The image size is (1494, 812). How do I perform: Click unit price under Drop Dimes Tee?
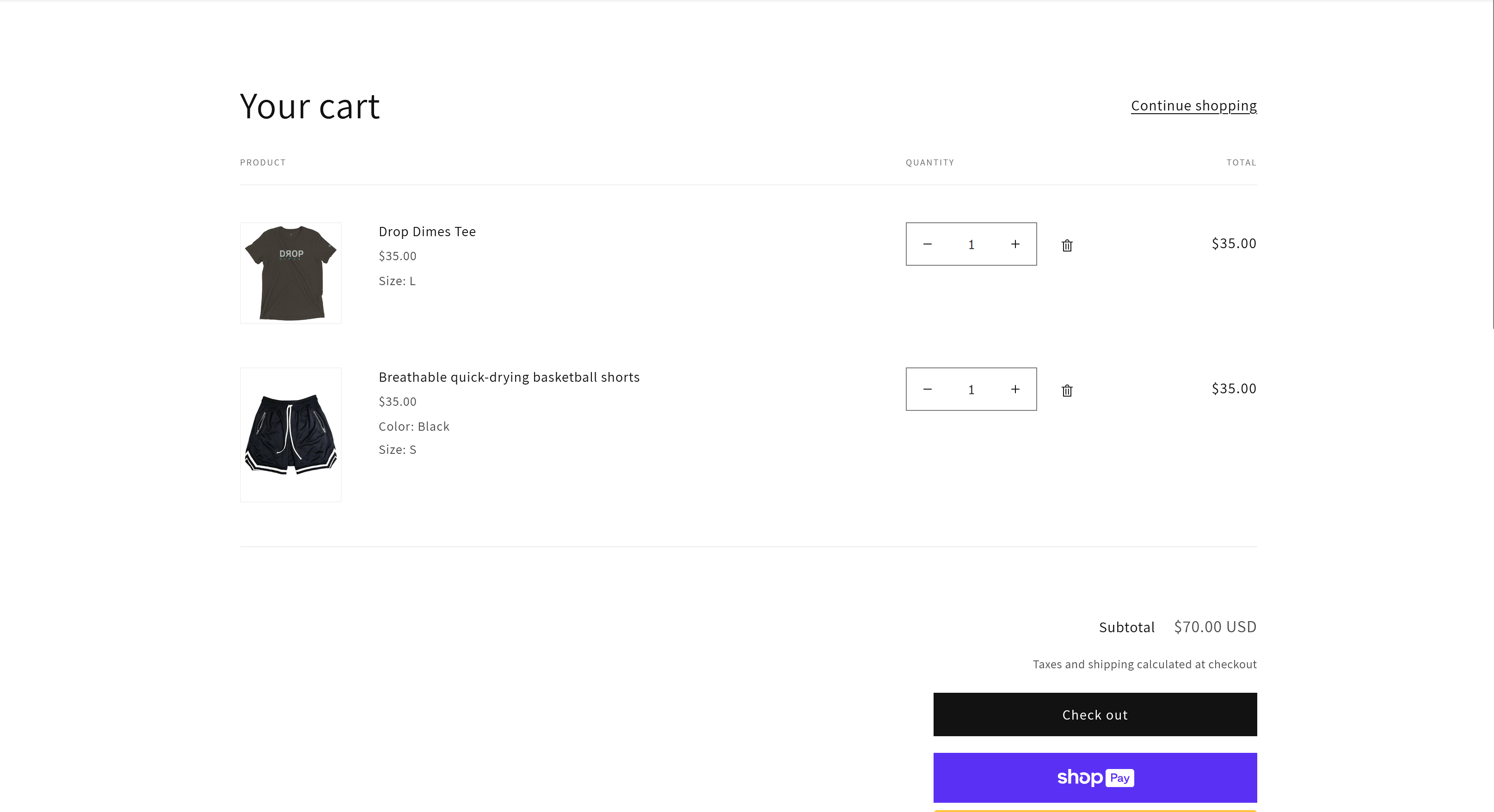click(397, 256)
